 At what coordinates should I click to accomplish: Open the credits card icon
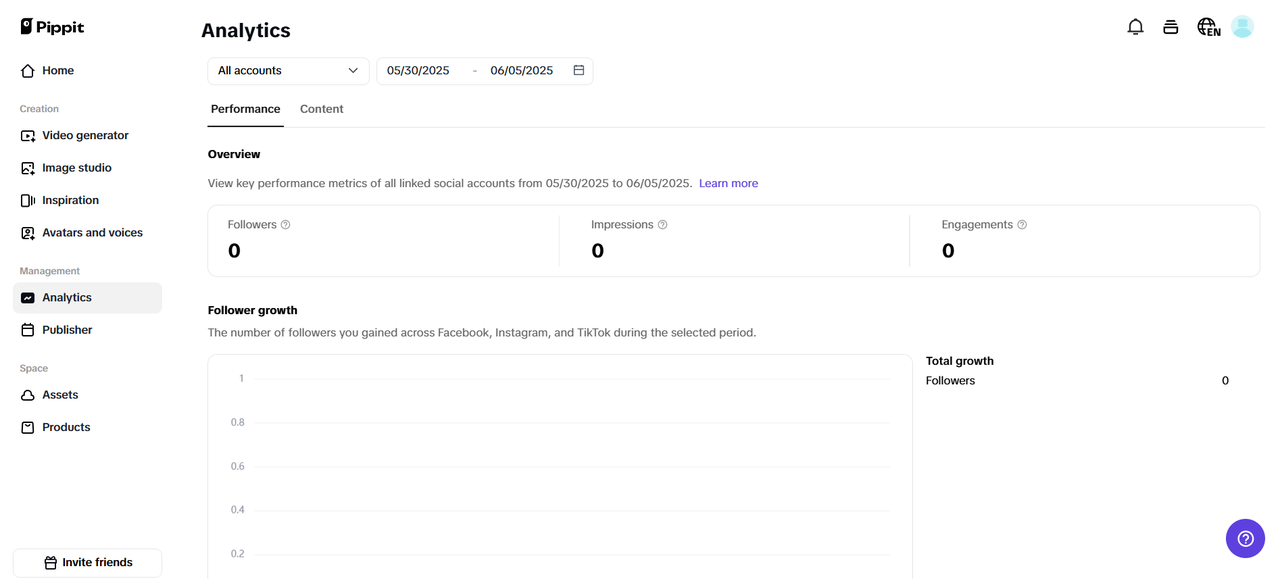coord(1170,27)
